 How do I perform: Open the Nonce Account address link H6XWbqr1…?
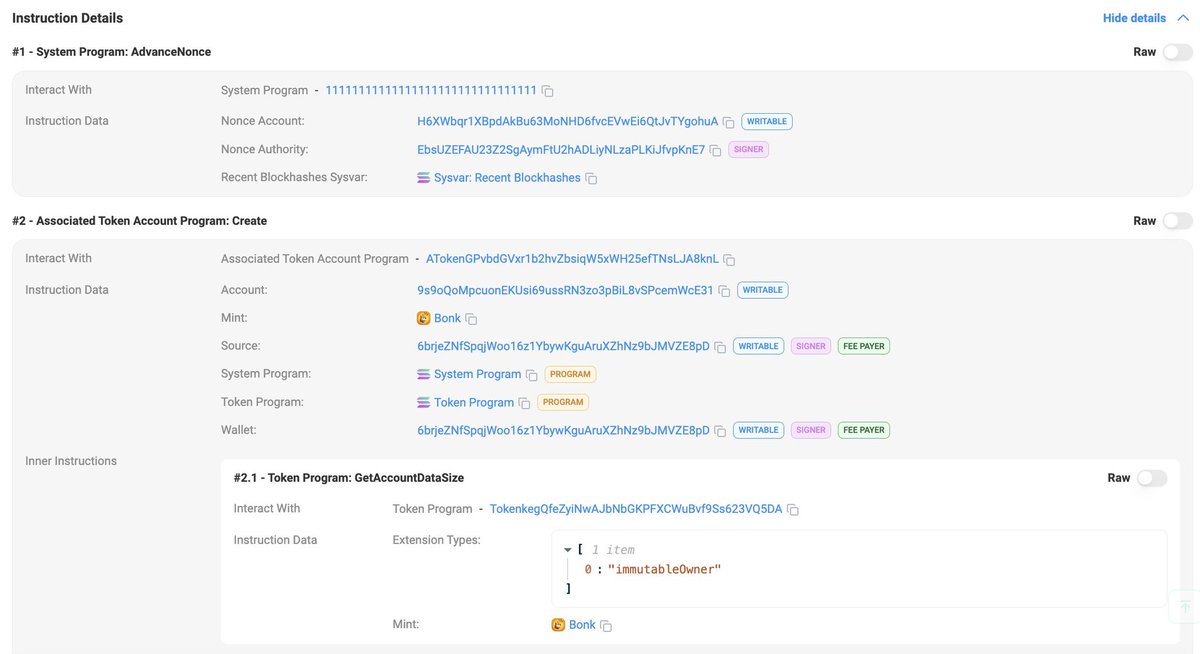click(568, 121)
